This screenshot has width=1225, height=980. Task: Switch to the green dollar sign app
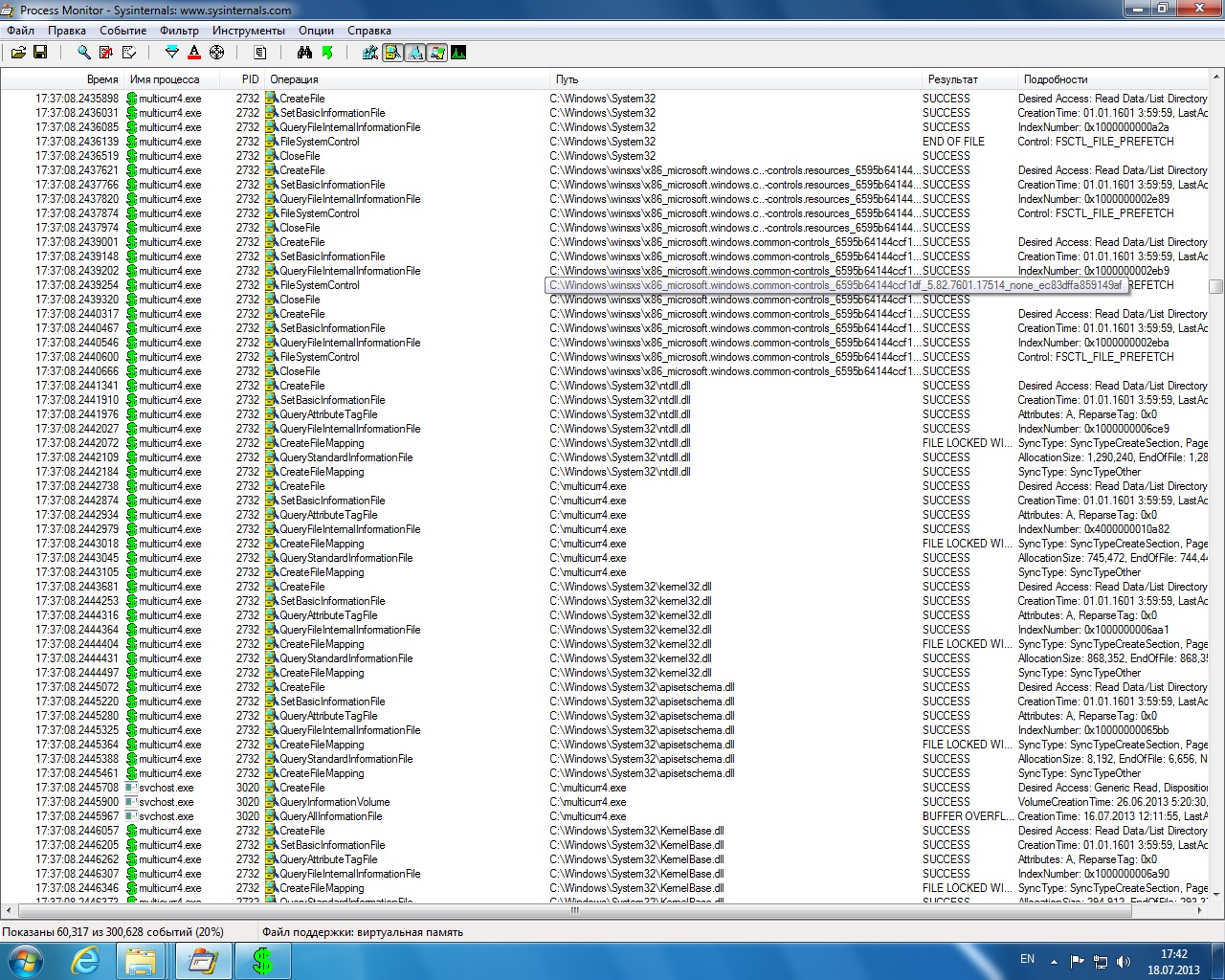262,961
